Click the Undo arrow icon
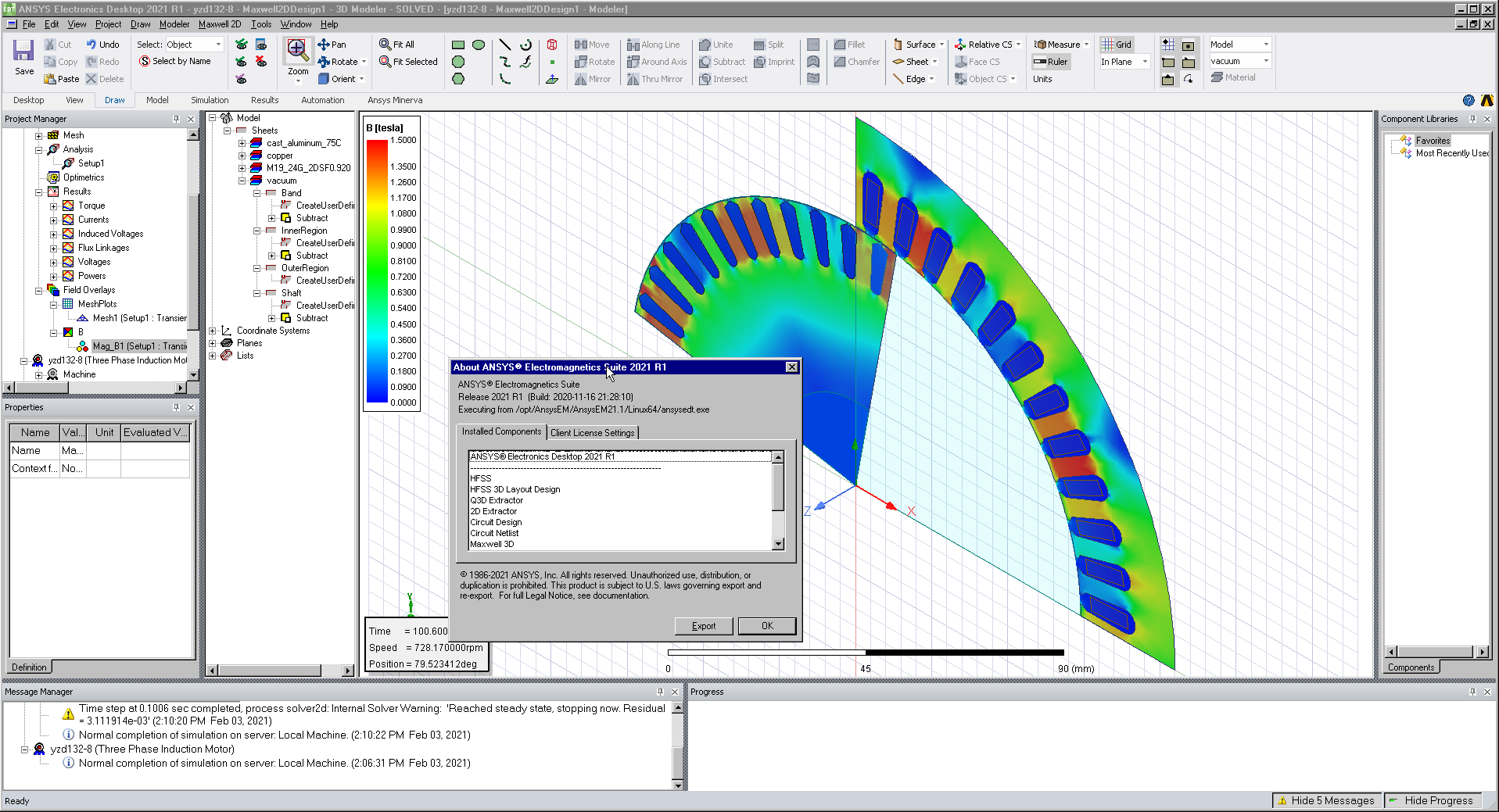 [x=91, y=45]
